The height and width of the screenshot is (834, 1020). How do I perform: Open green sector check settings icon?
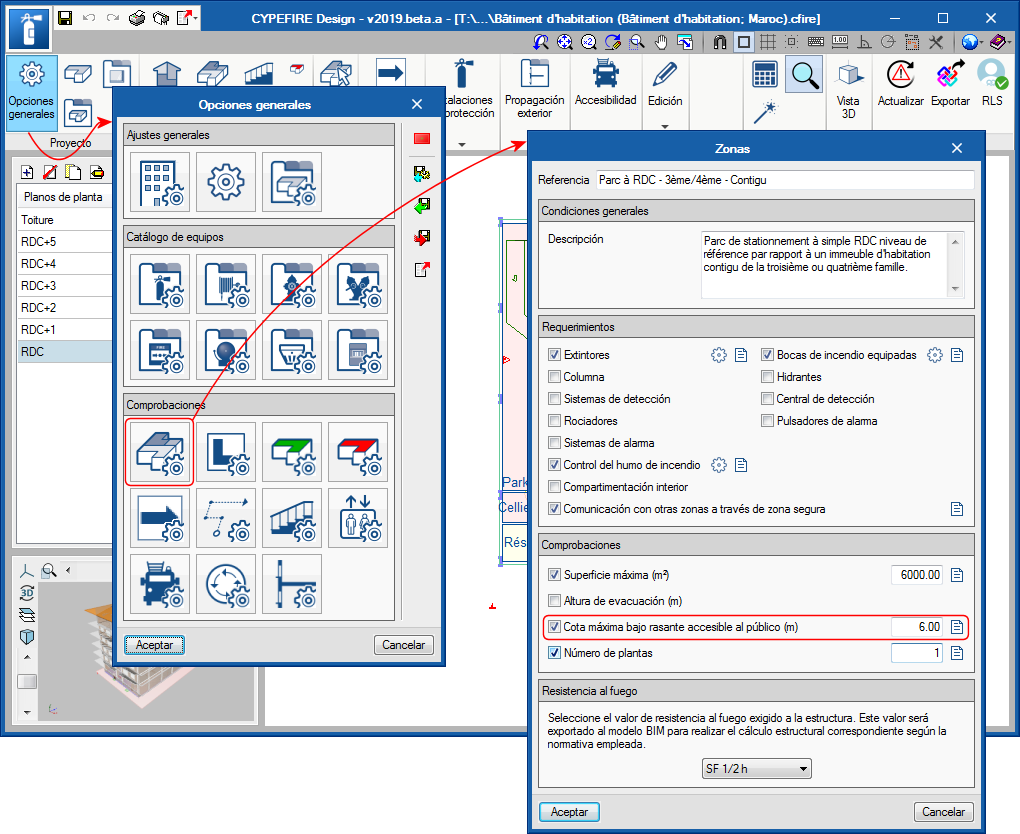coord(292,453)
